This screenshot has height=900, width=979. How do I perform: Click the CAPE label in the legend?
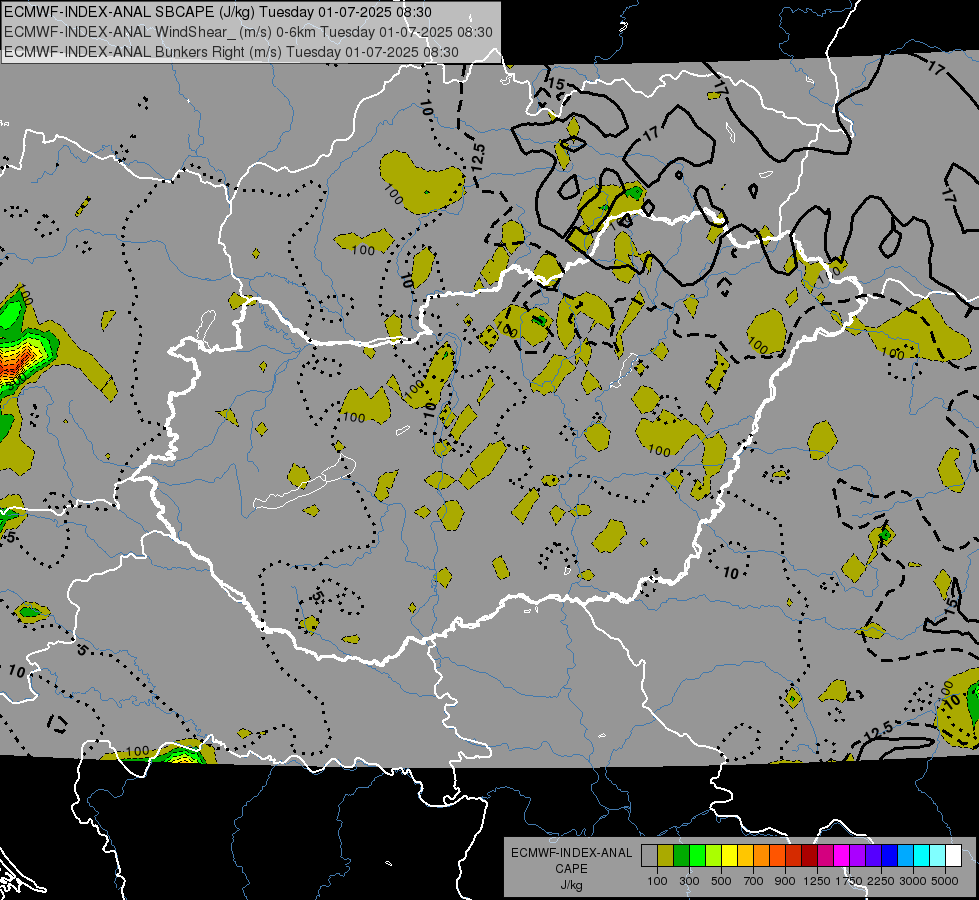(x=571, y=869)
